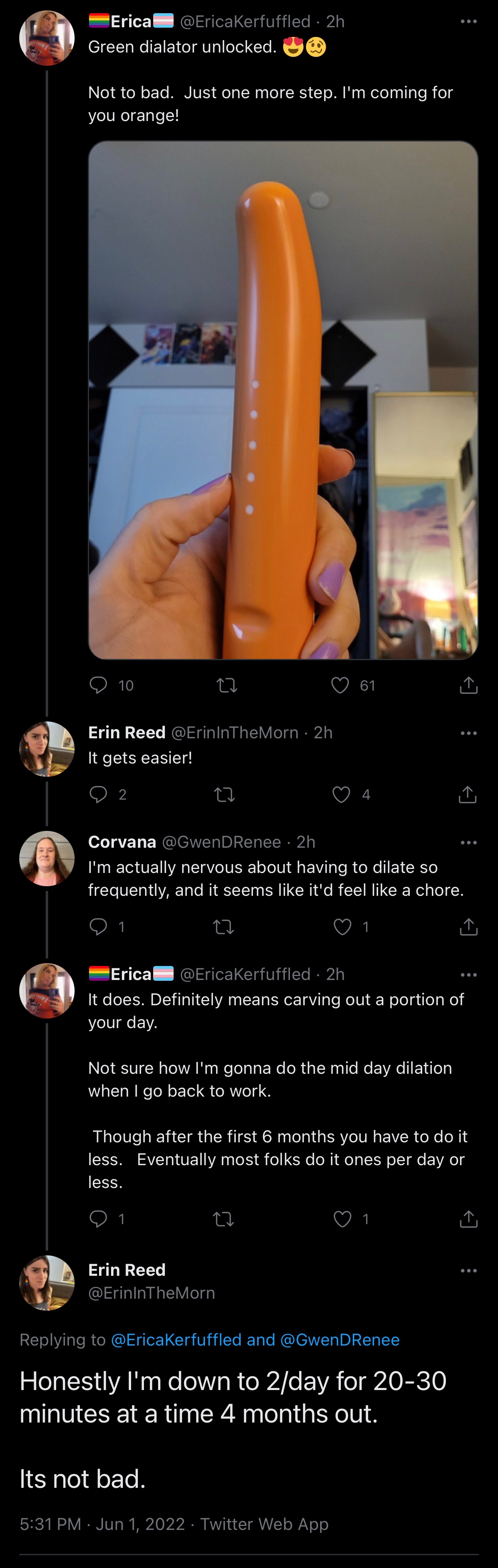The image size is (498, 1568).
Task: Click the @GwenDRenee mention link
Action: [340, 1340]
